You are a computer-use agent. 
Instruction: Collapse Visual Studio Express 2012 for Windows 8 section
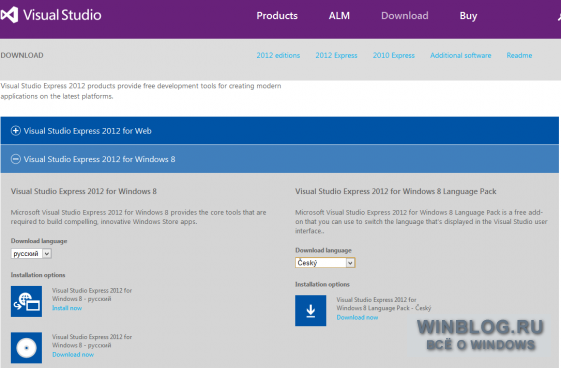(280, 159)
